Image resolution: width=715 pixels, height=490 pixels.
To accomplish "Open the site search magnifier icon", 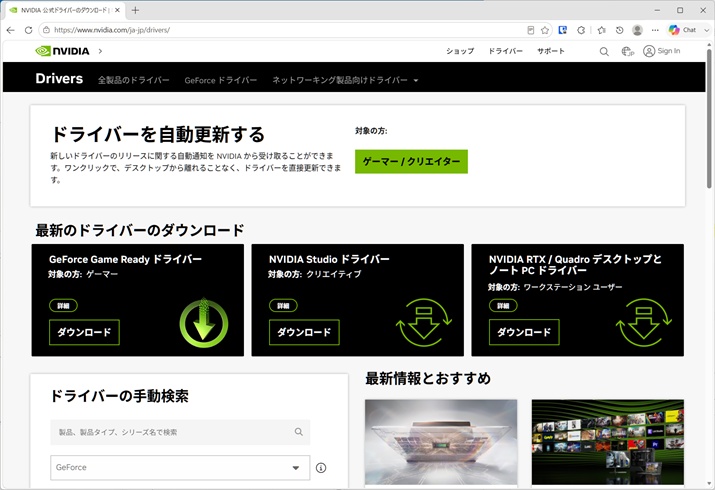I will pyautogui.click(x=604, y=52).
